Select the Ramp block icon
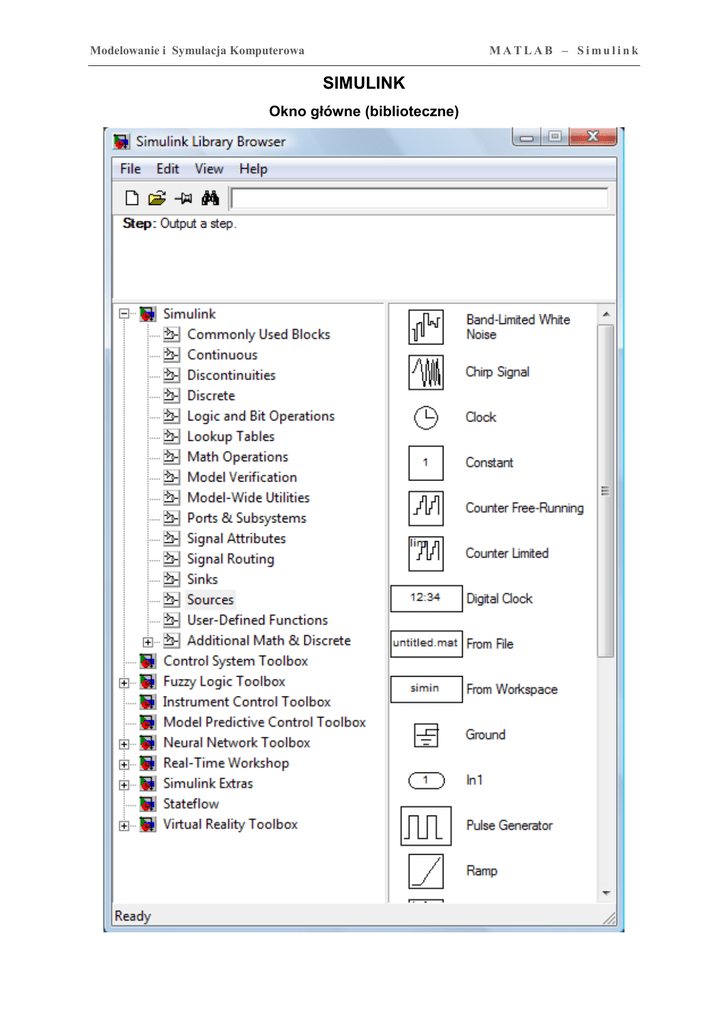Screen dimensions: 725x1024 [426, 872]
